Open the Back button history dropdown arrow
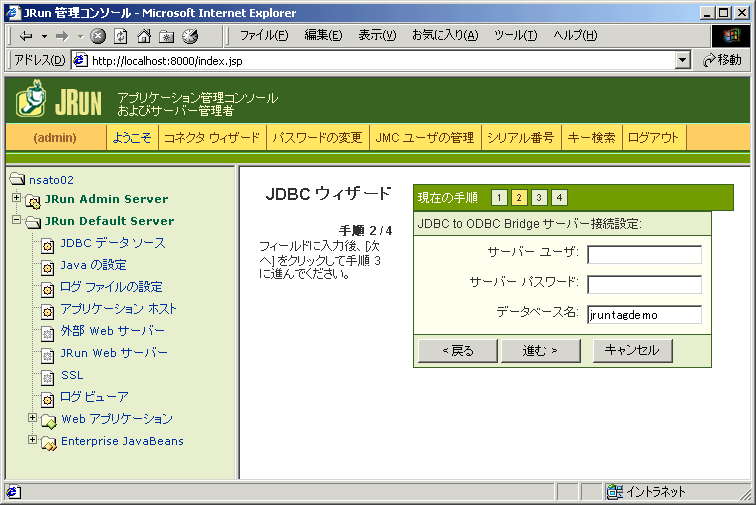This screenshot has height=505, width=756. pyautogui.click(x=44, y=36)
